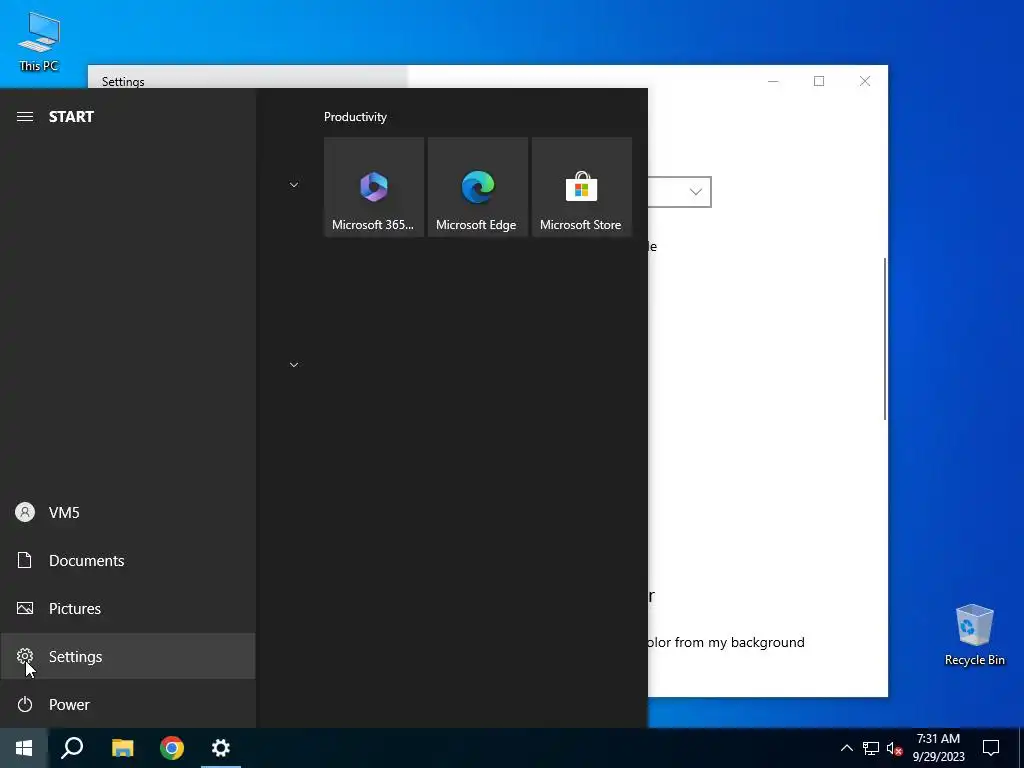Switch to the Settings app in the taskbar
Viewport: 1024px width, 768px height.
pos(221,748)
